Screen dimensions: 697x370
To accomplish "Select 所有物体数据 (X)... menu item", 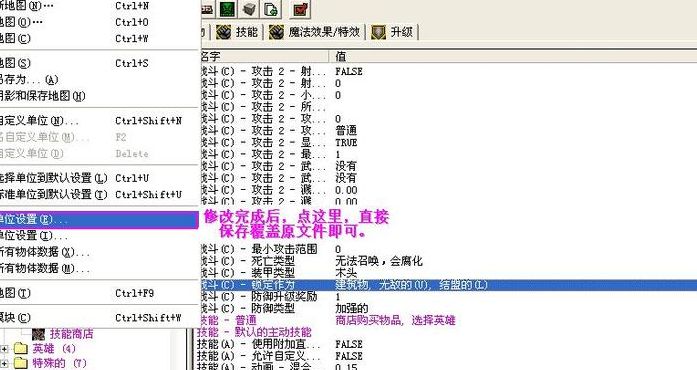I will tap(99, 252).
